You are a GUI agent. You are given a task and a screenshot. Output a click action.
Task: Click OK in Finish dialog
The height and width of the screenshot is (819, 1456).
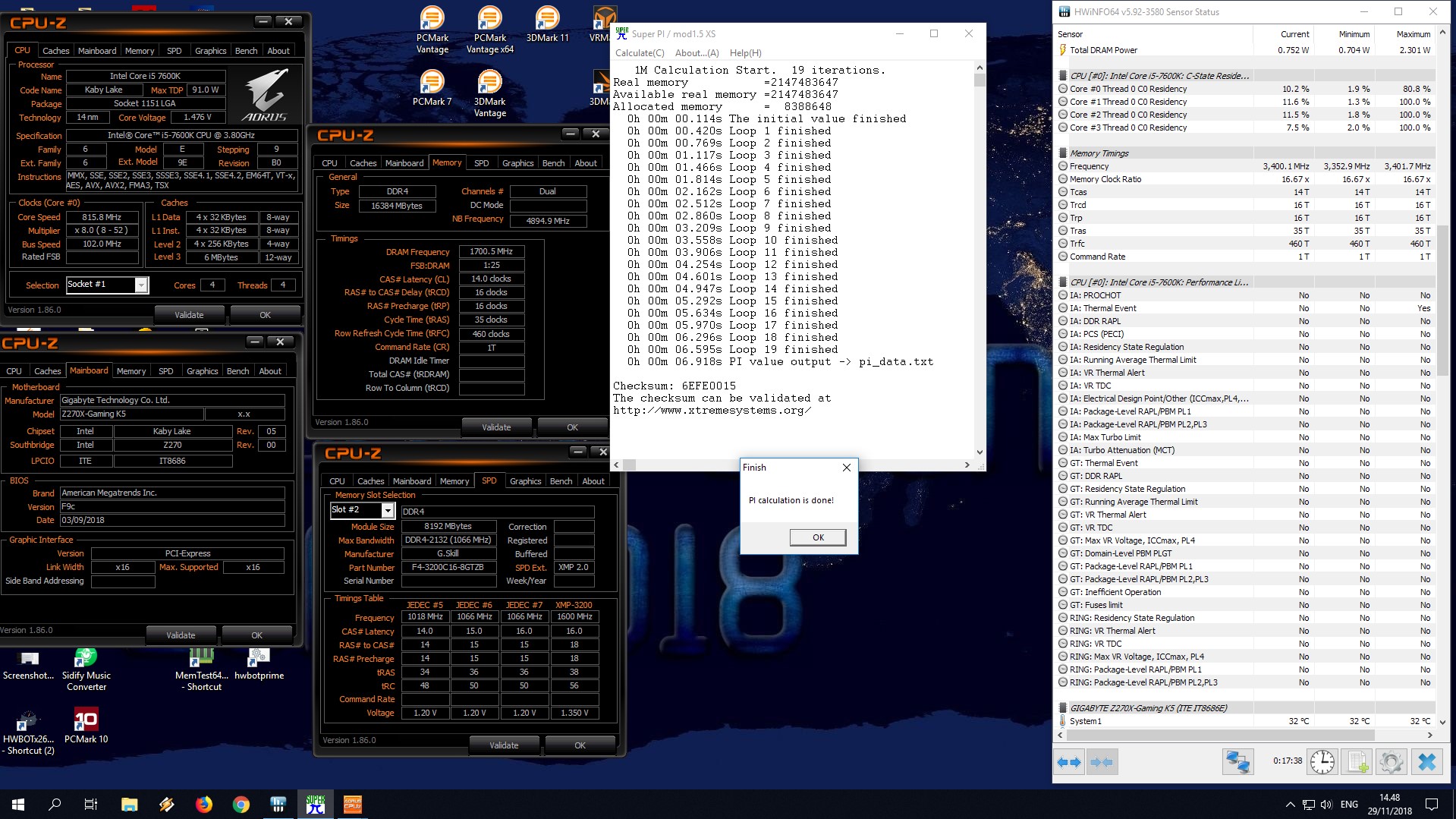(818, 537)
